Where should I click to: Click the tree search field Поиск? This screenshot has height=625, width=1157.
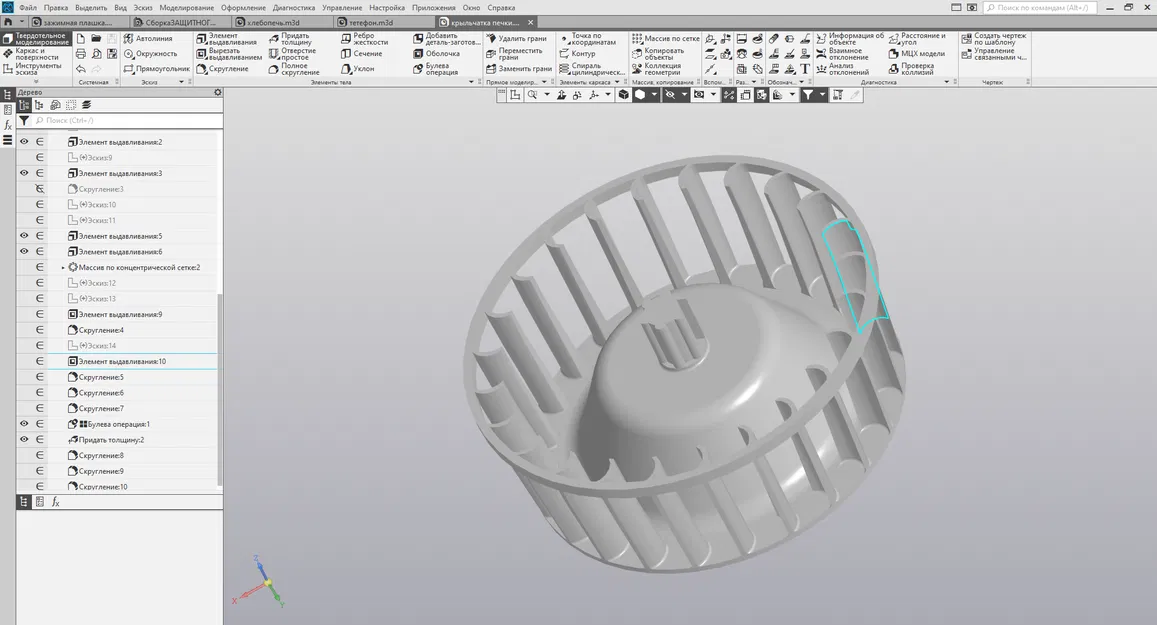pos(127,120)
